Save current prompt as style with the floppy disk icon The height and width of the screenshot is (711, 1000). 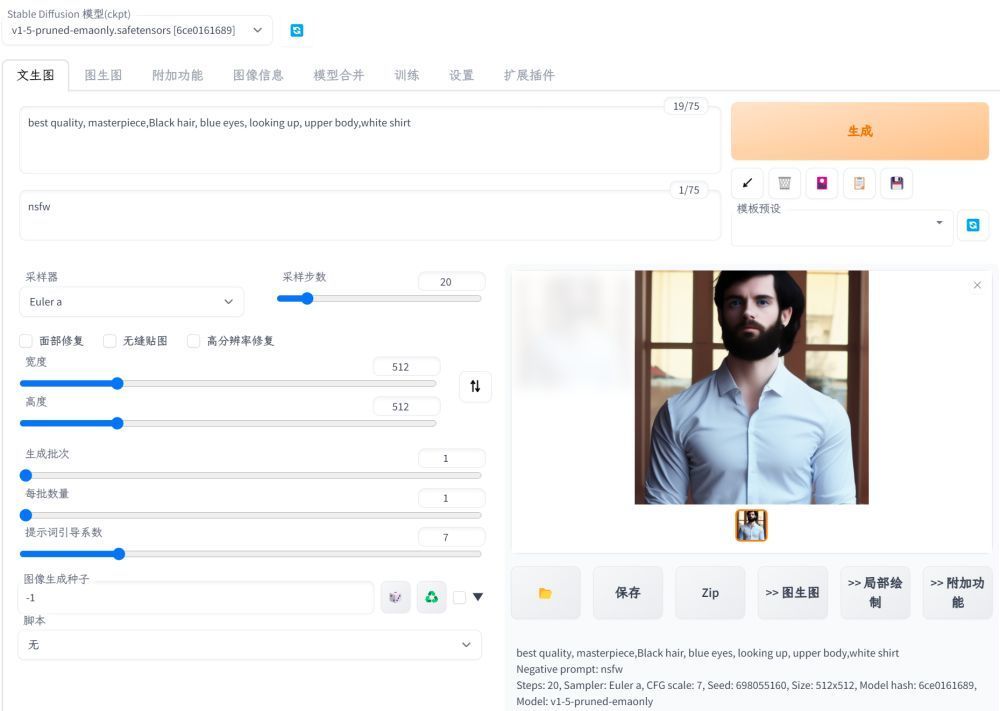(897, 184)
